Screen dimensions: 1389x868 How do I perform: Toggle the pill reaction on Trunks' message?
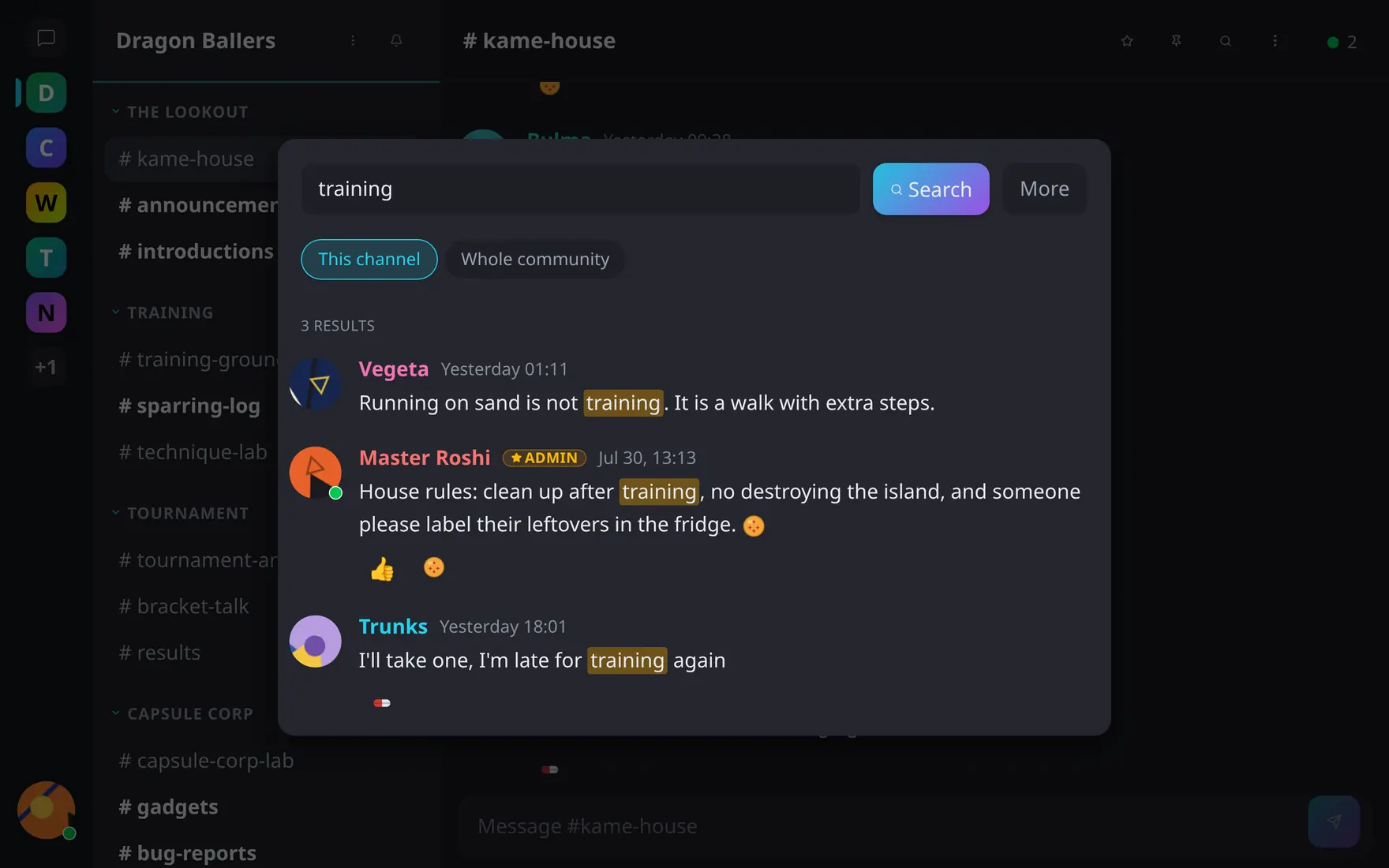(x=382, y=702)
